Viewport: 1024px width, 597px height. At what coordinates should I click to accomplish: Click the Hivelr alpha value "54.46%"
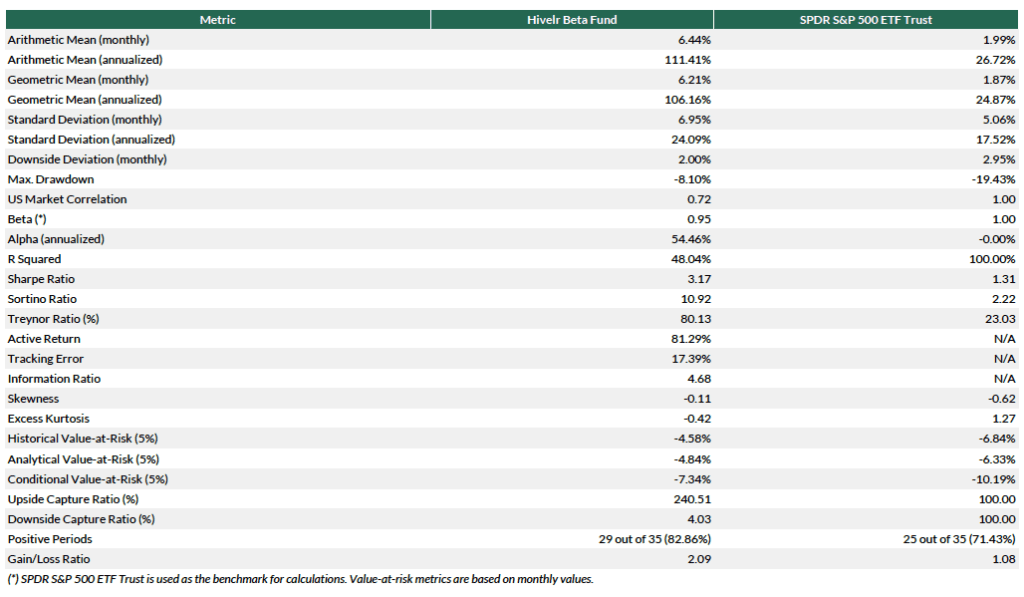pyautogui.click(x=691, y=239)
